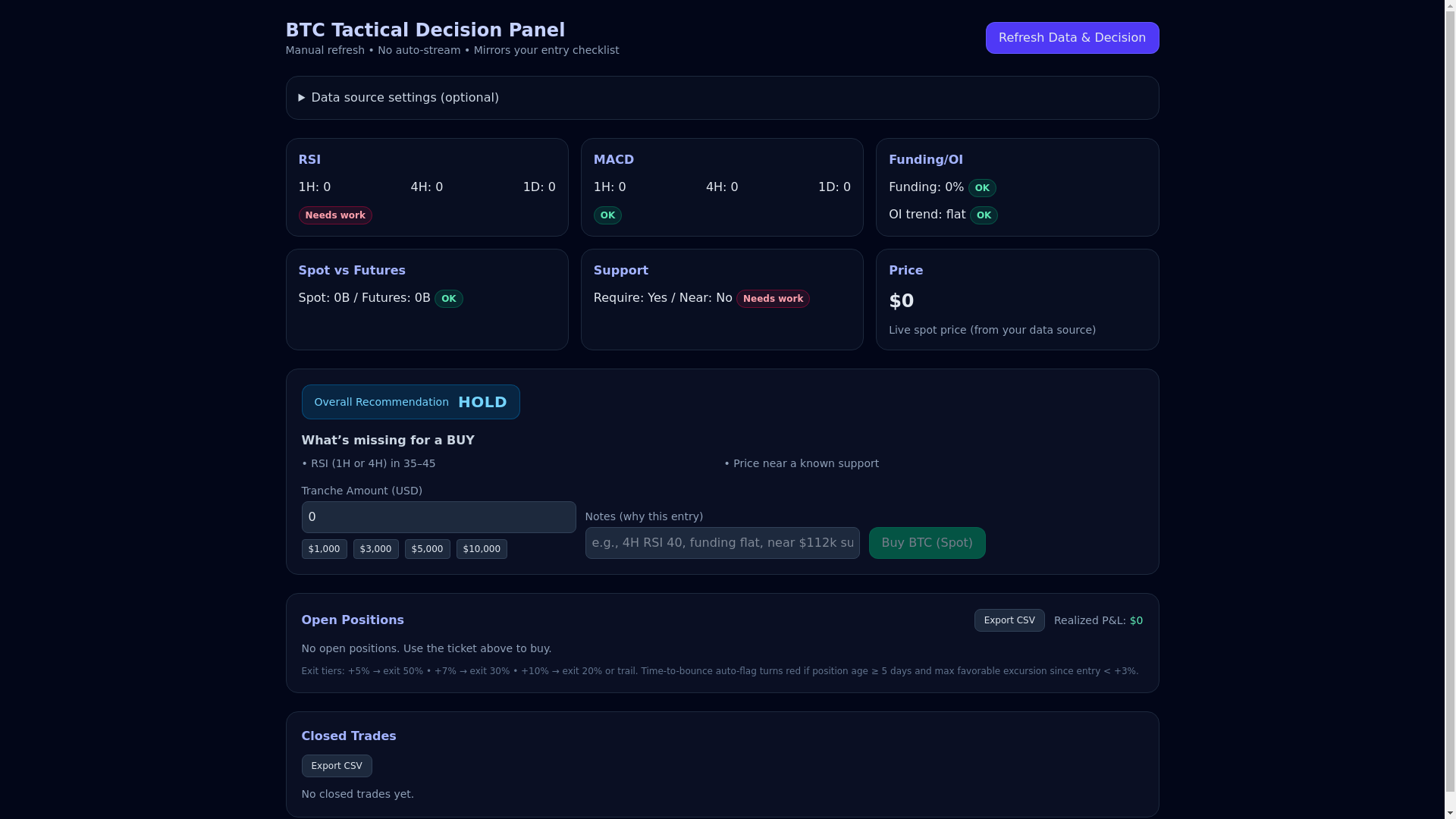The image size is (1456, 819).
Task: Export Open Positions as CSV
Action: coord(1009,620)
